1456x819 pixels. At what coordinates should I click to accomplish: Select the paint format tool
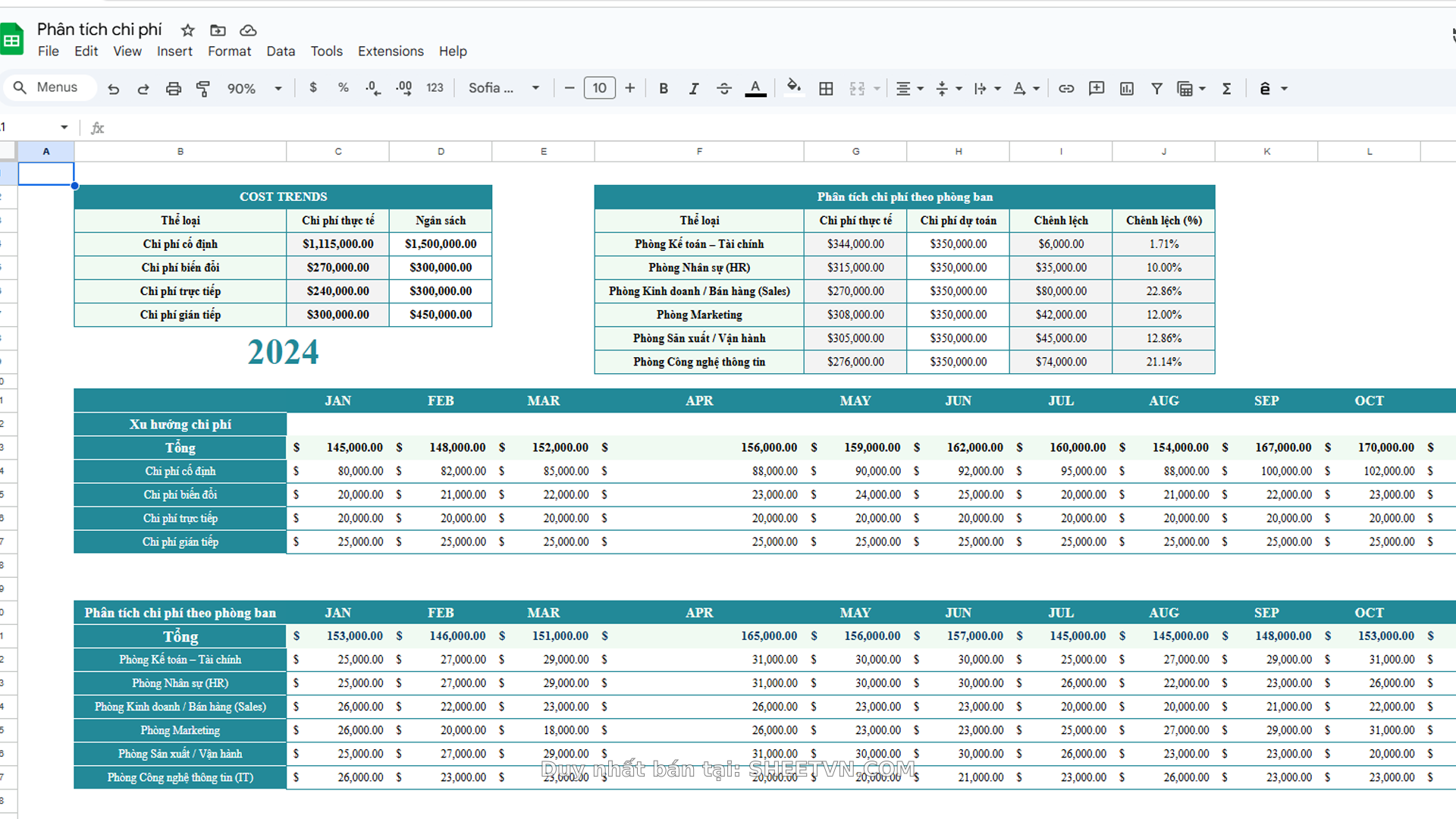point(203,88)
